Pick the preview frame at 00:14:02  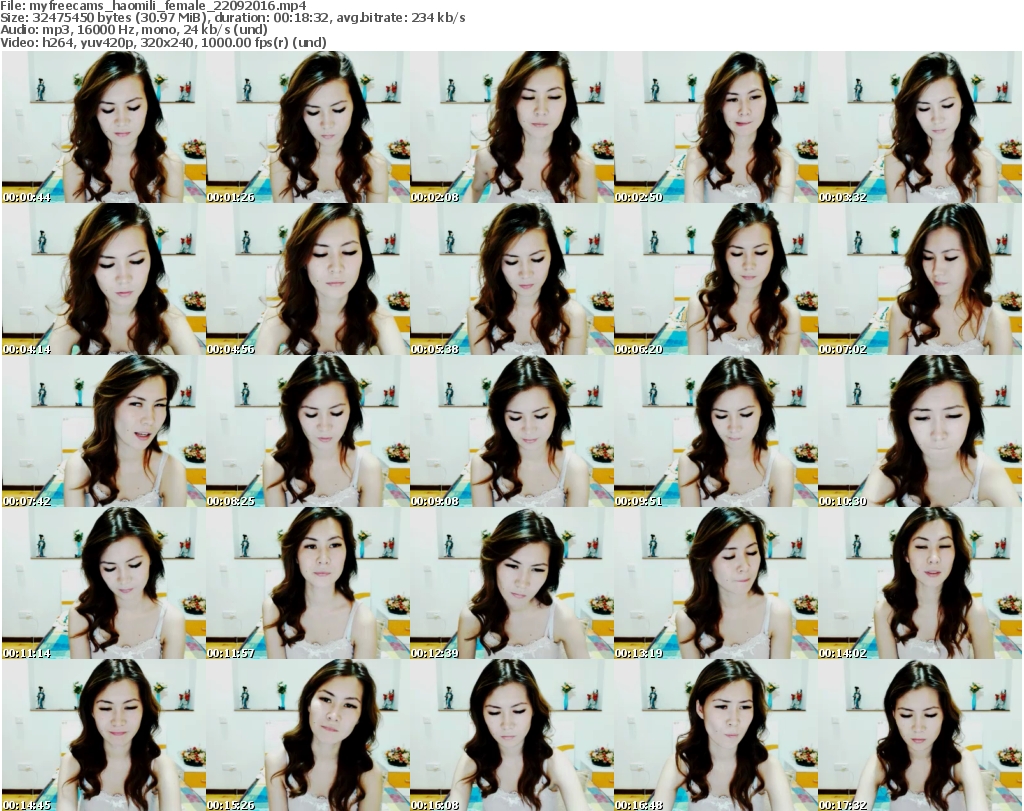coord(920,583)
